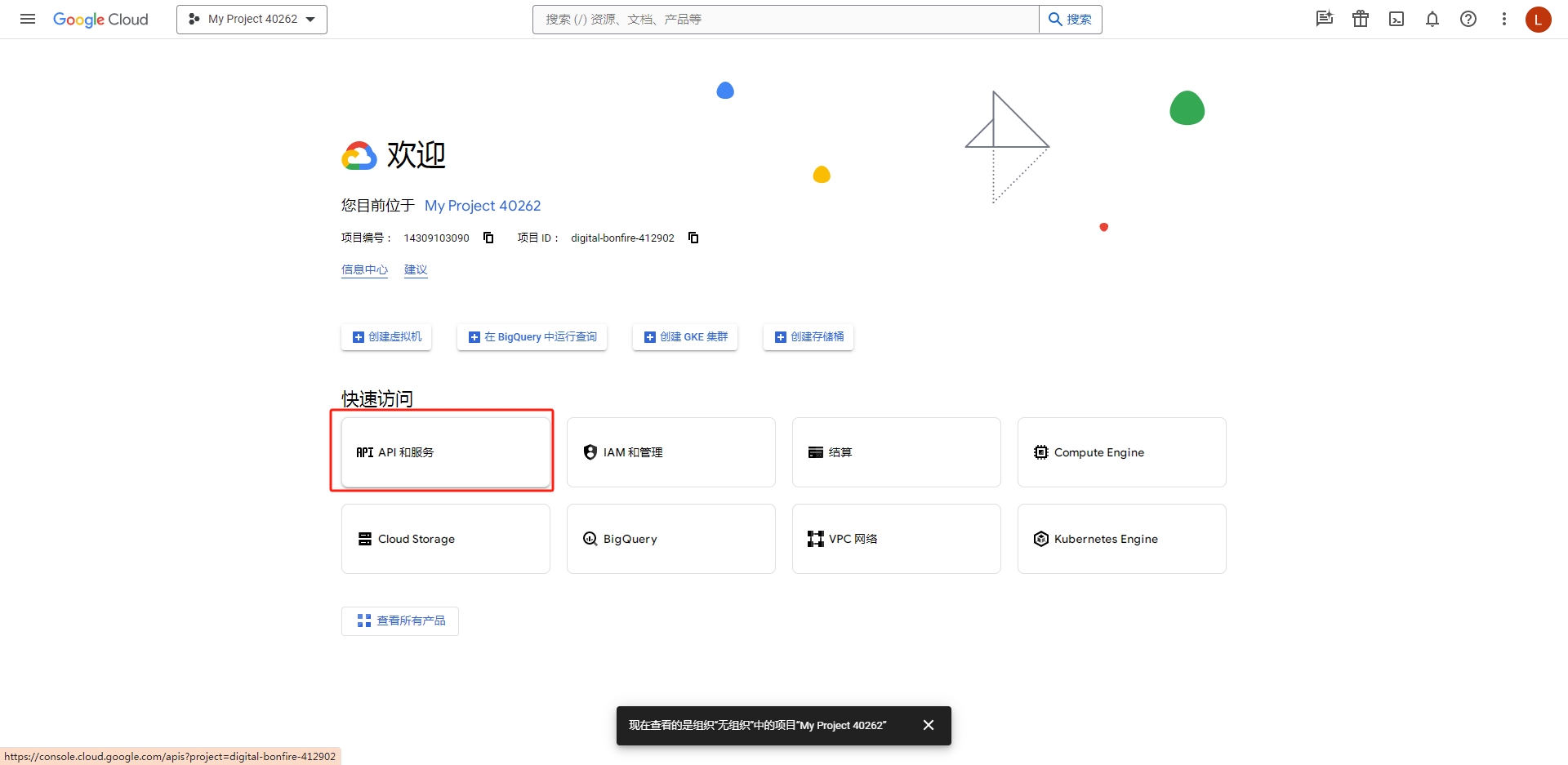Image resolution: width=1568 pixels, height=765 pixels.
Task: Open the 结算 billing card
Action: [897, 452]
